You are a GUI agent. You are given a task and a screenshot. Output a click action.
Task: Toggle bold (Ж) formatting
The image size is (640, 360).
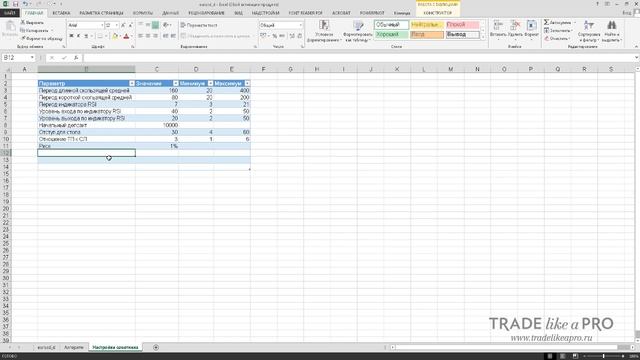71,36
